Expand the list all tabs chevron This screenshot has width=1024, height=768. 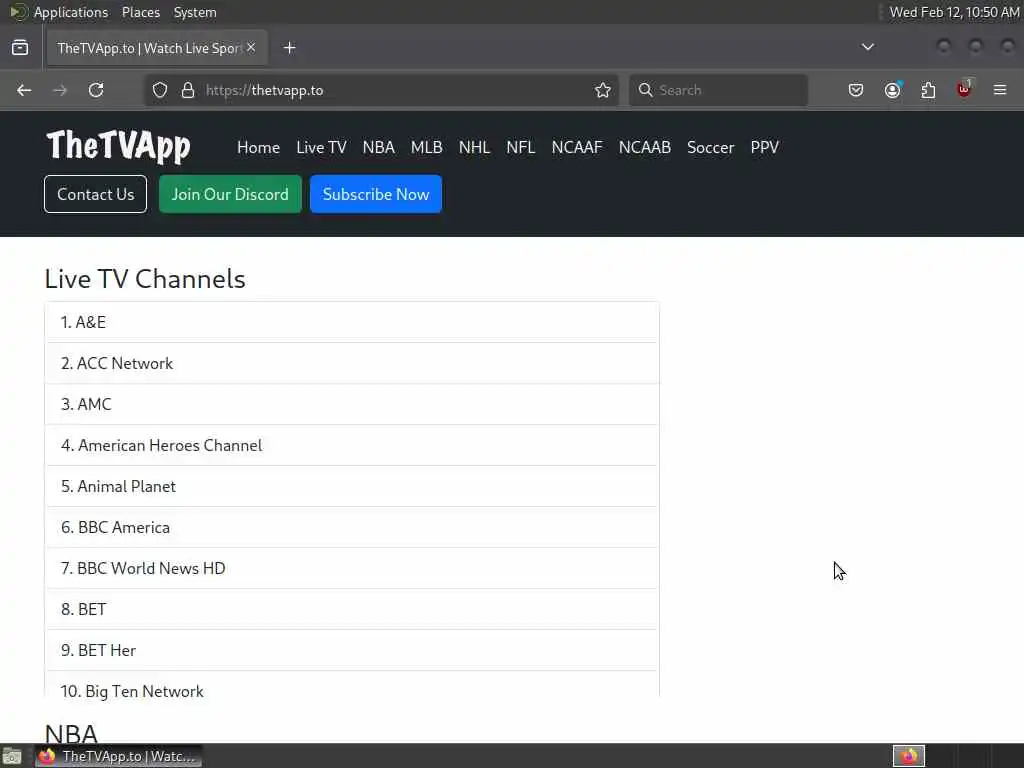click(x=867, y=47)
